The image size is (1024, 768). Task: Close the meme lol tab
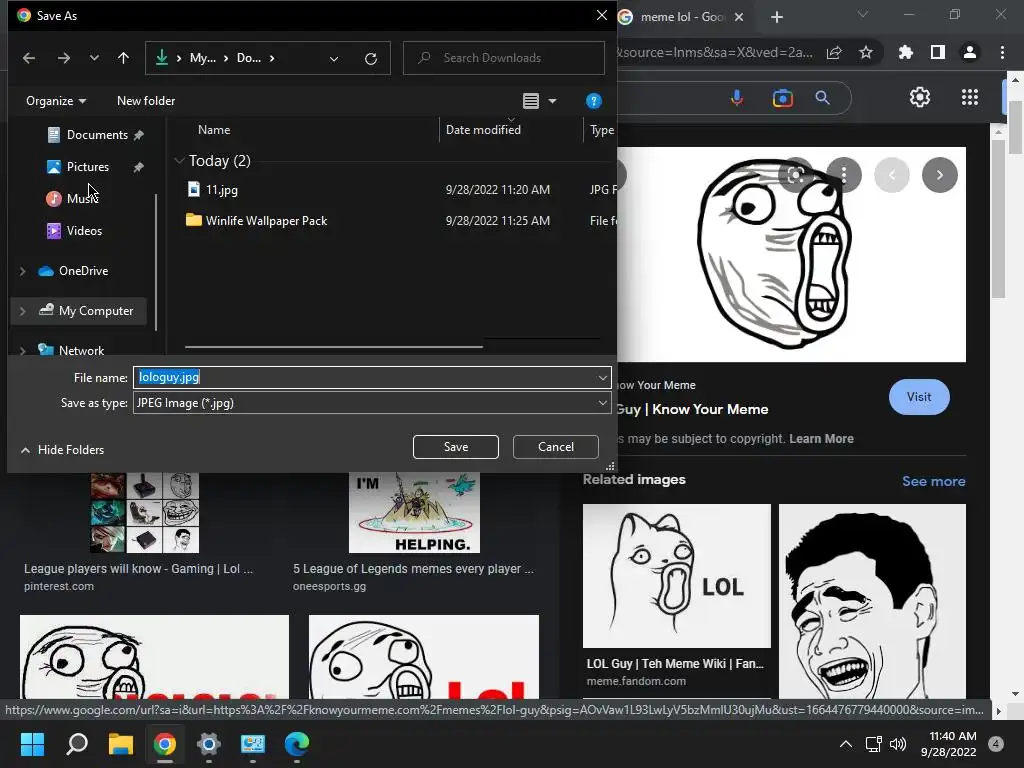click(739, 17)
